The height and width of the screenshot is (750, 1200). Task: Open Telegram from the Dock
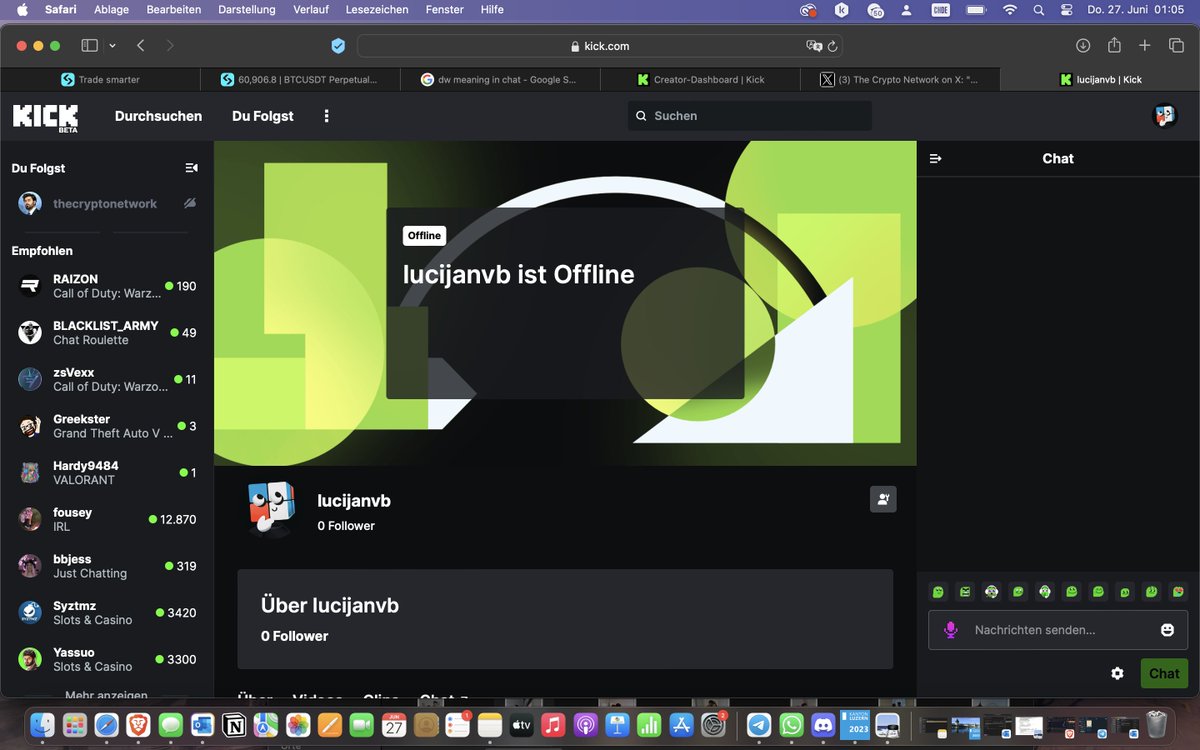[x=759, y=724]
